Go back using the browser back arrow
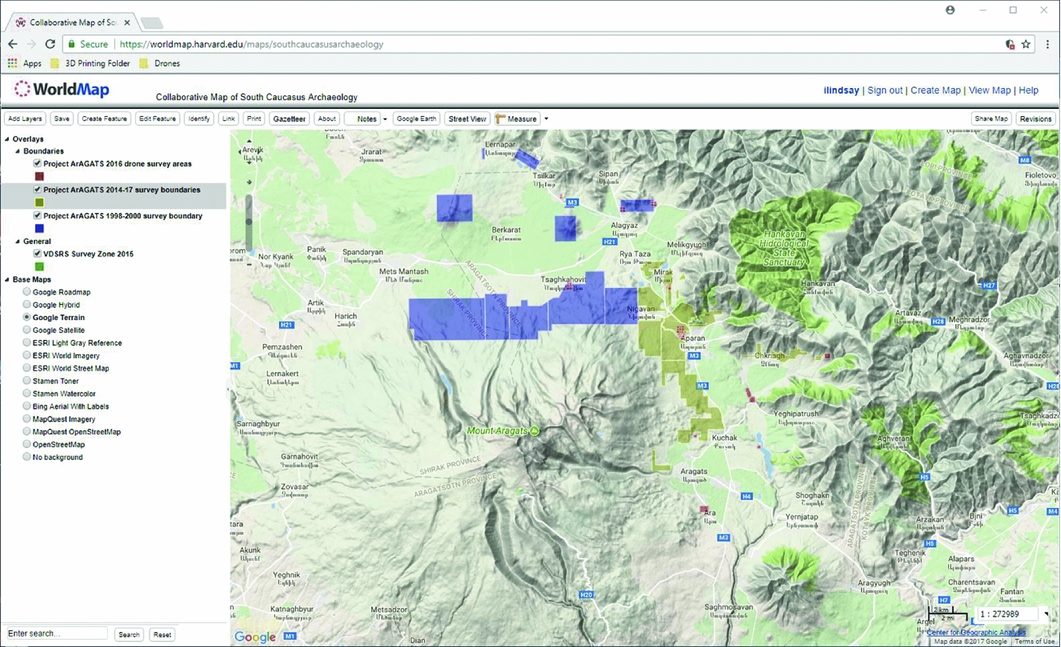This screenshot has height=647, width=1061. (x=13, y=44)
